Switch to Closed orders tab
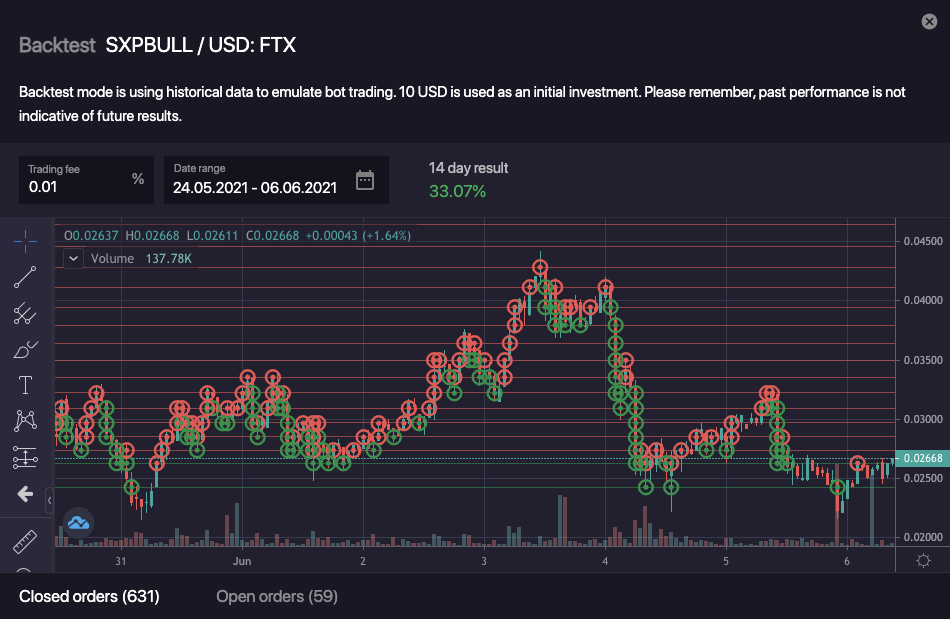Image resolution: width=950 pixels, height=619 pixels. 89,597
